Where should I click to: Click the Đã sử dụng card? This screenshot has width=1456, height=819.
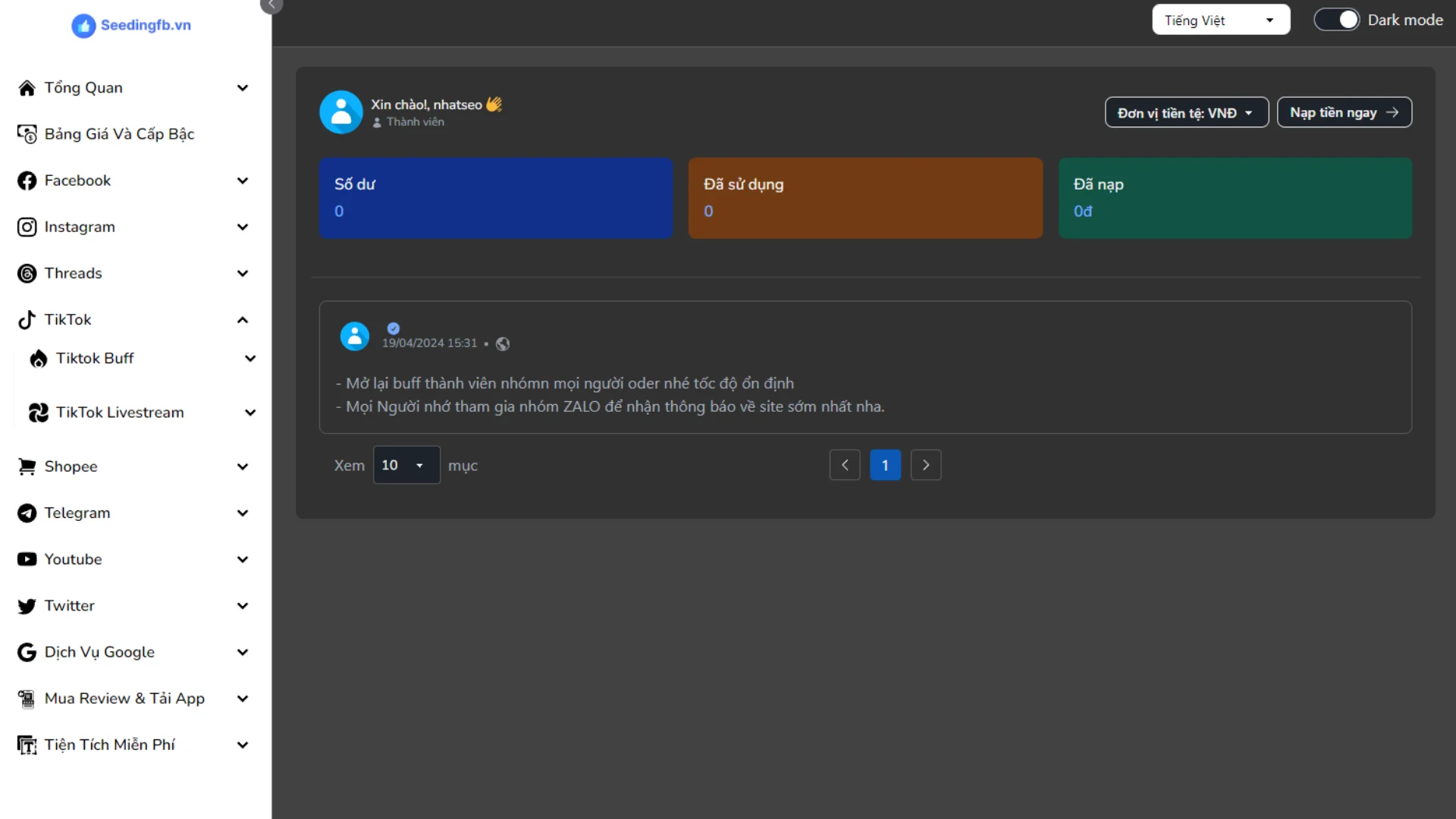coord(865,198)
